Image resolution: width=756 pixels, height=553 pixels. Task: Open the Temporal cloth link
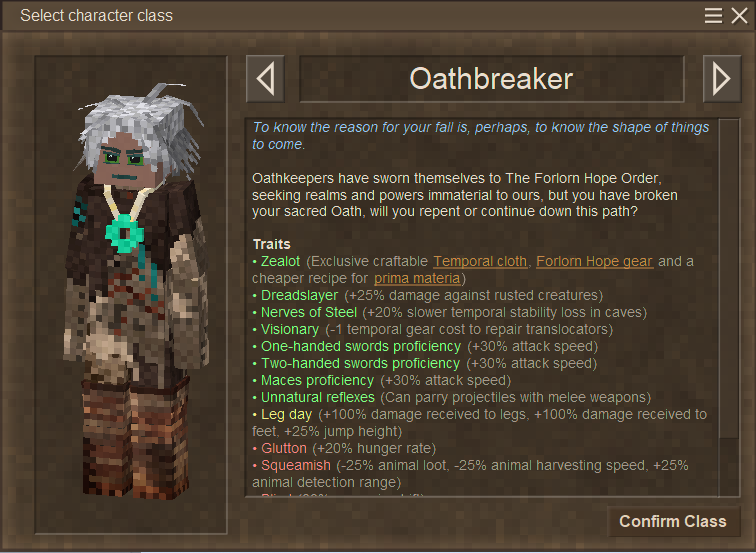(x=480, y=261)
